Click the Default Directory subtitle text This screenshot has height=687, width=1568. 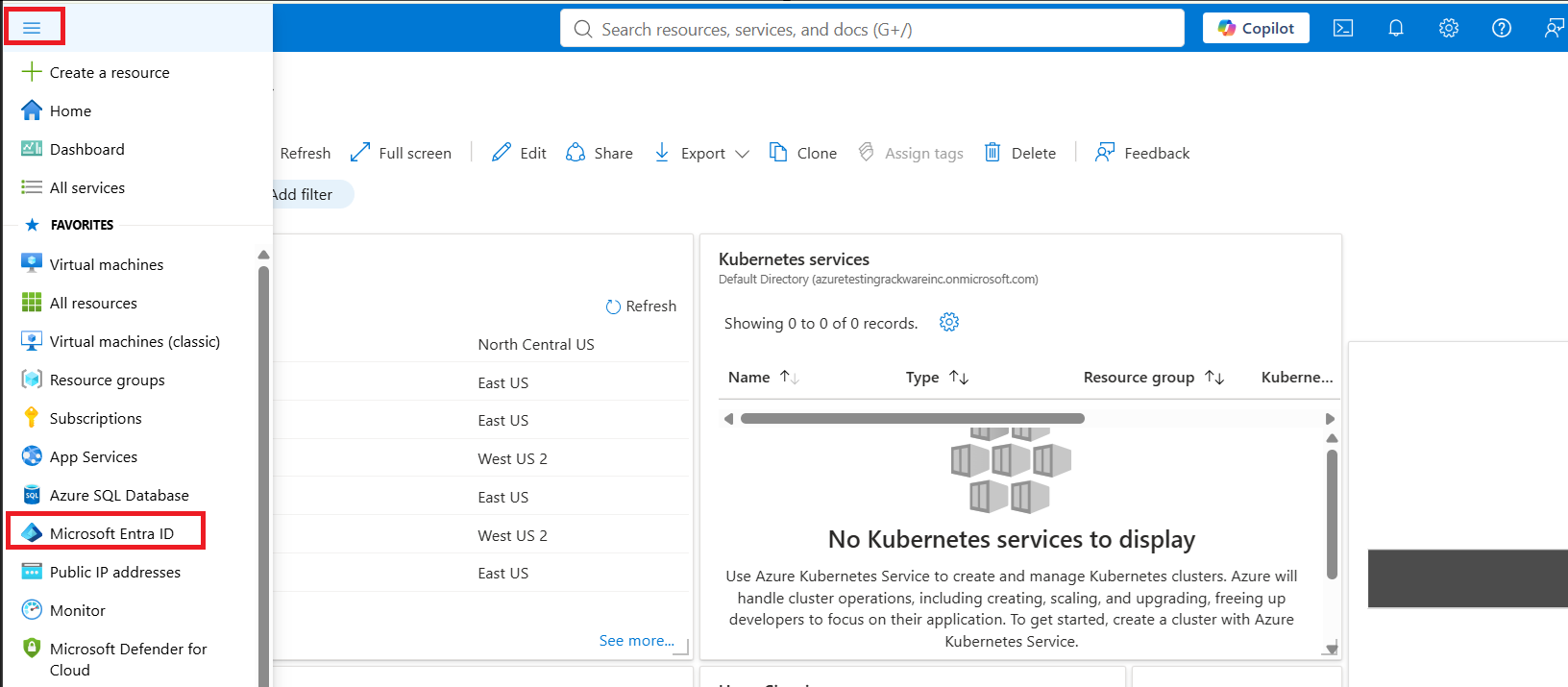tap(878, 280)
